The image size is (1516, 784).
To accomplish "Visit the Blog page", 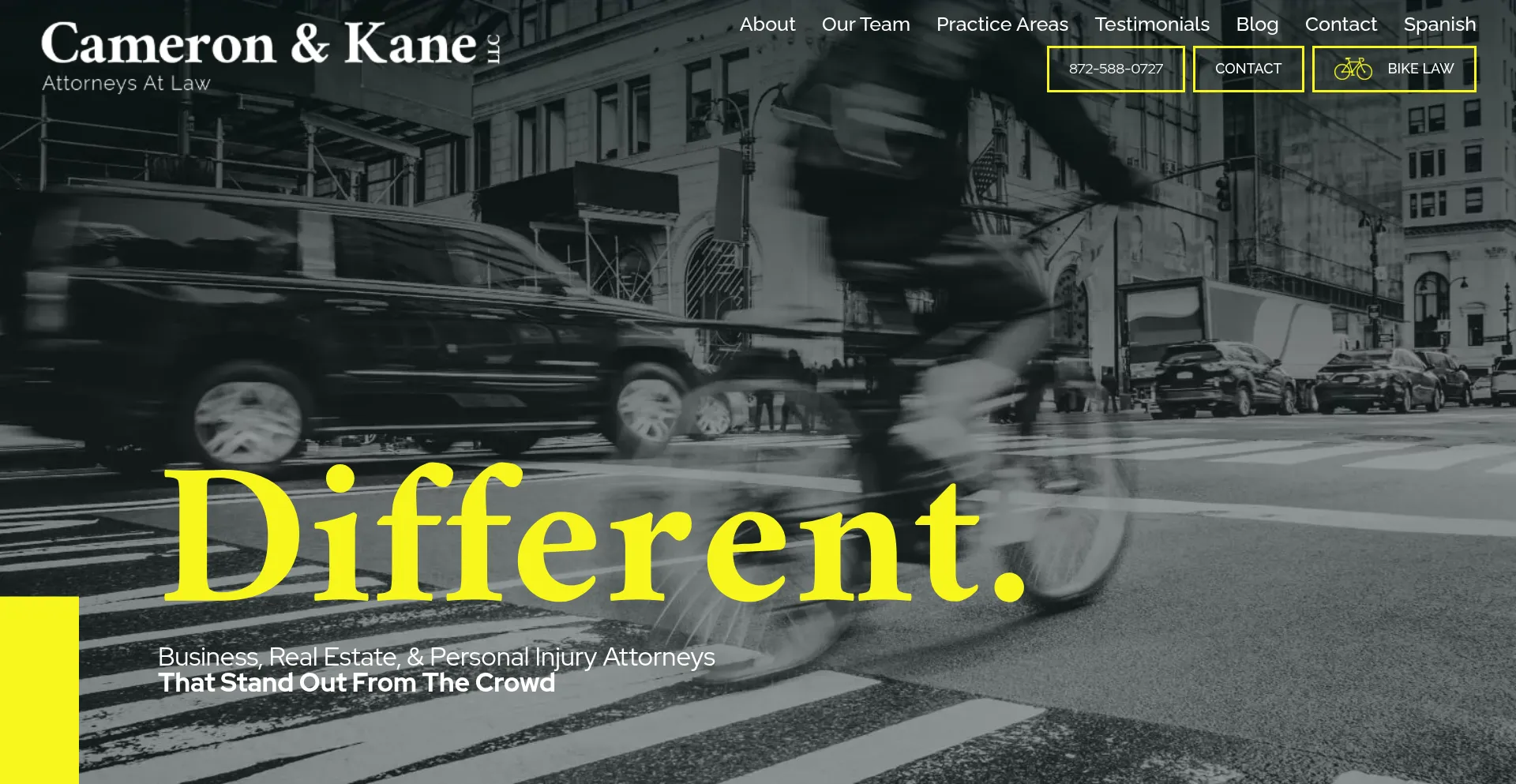I will tap(1256, 24).
